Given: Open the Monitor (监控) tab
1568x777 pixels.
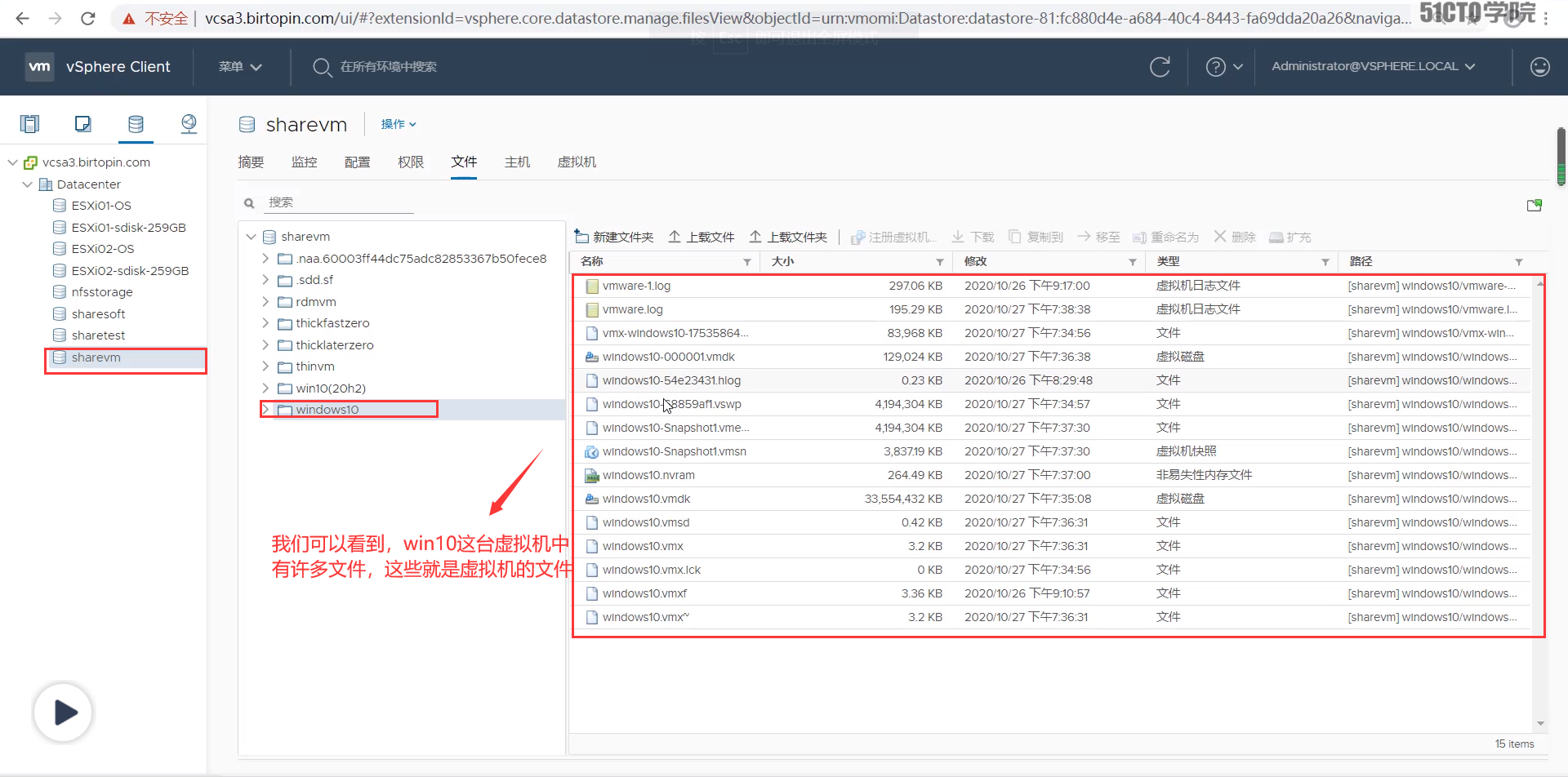Looking at the screenshot, I should pyautogui.click(x=305, y=162).
